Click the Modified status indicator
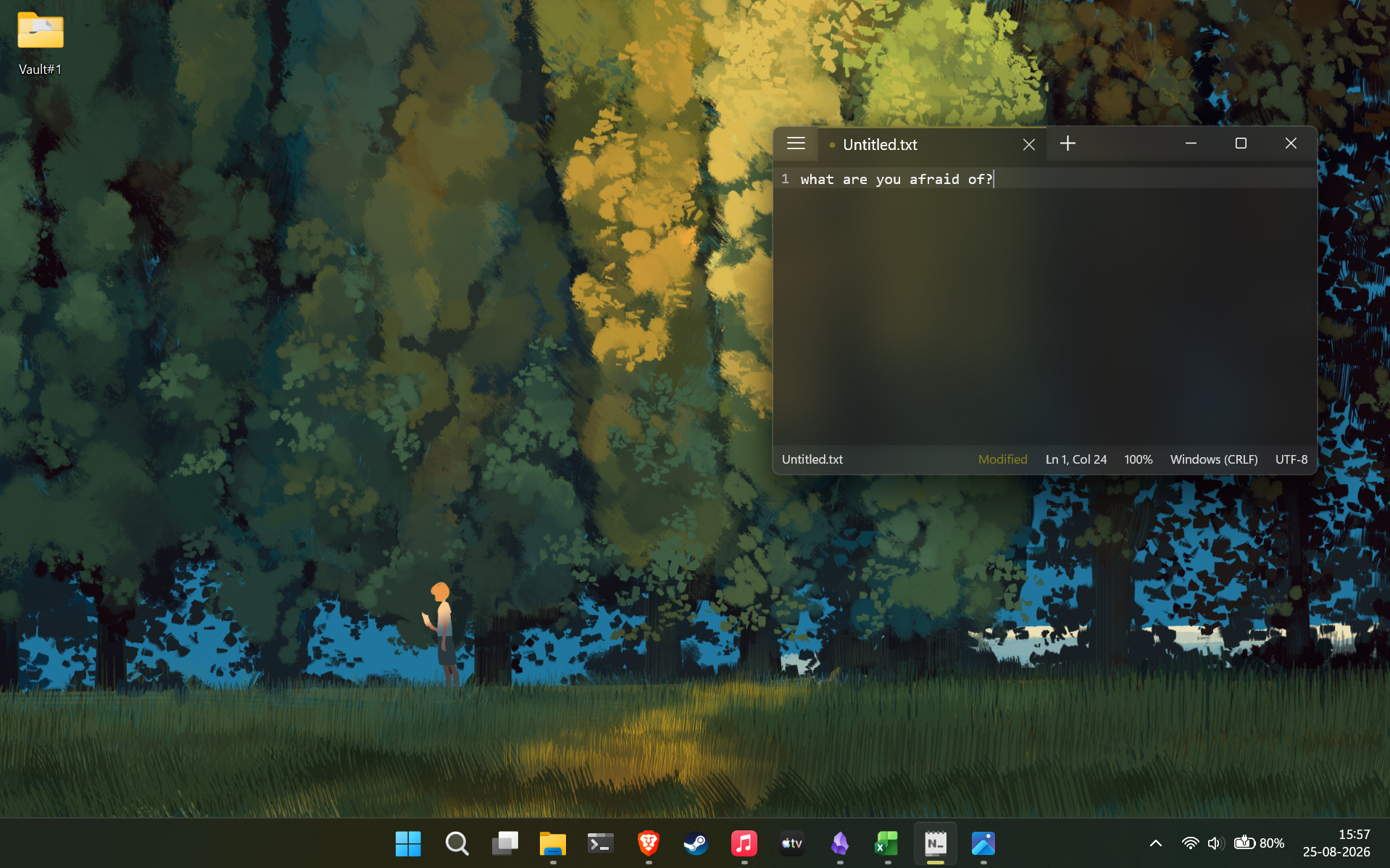This screenshot has width=1390, height=868. point(1002,459)
